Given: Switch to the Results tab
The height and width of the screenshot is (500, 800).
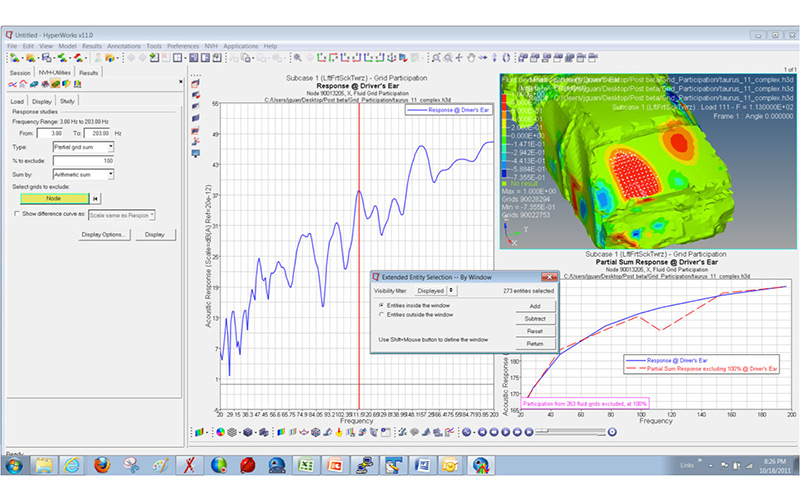Looking at the screenshot, I should tap(88, 73).
